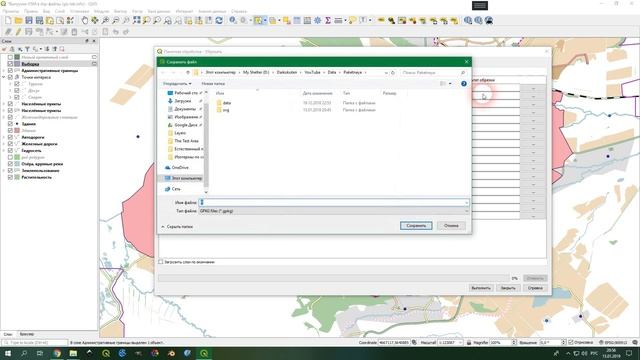This screenshot has height=360, width=640.
Task: Open the file name history dropdown arrow
Action: point(466,202)
